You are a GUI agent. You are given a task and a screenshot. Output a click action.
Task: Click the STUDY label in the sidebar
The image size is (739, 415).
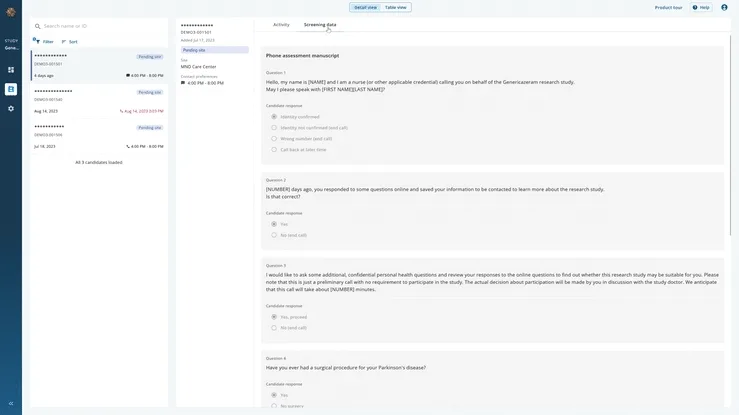coord(11,41)
